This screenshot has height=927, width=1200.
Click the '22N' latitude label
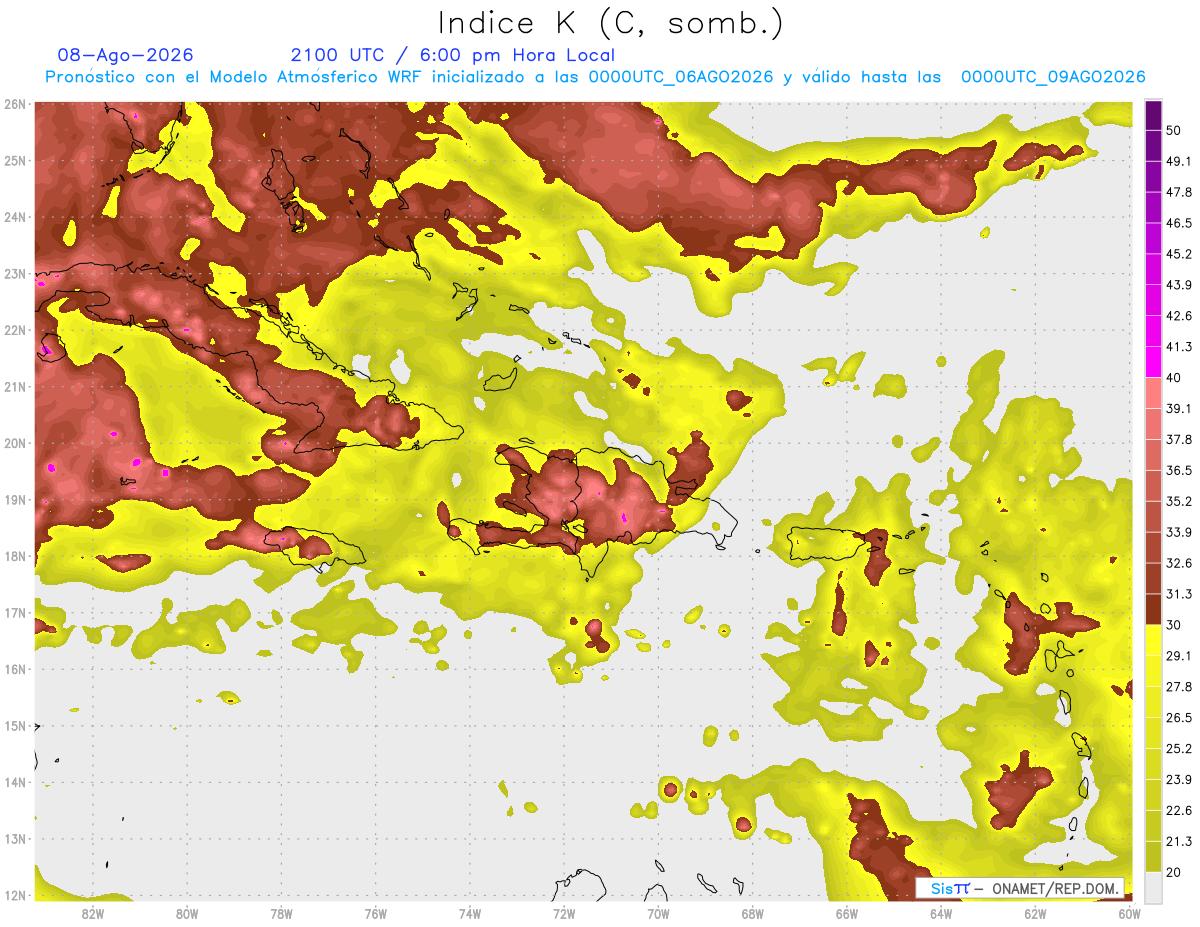tap(15, 330)
